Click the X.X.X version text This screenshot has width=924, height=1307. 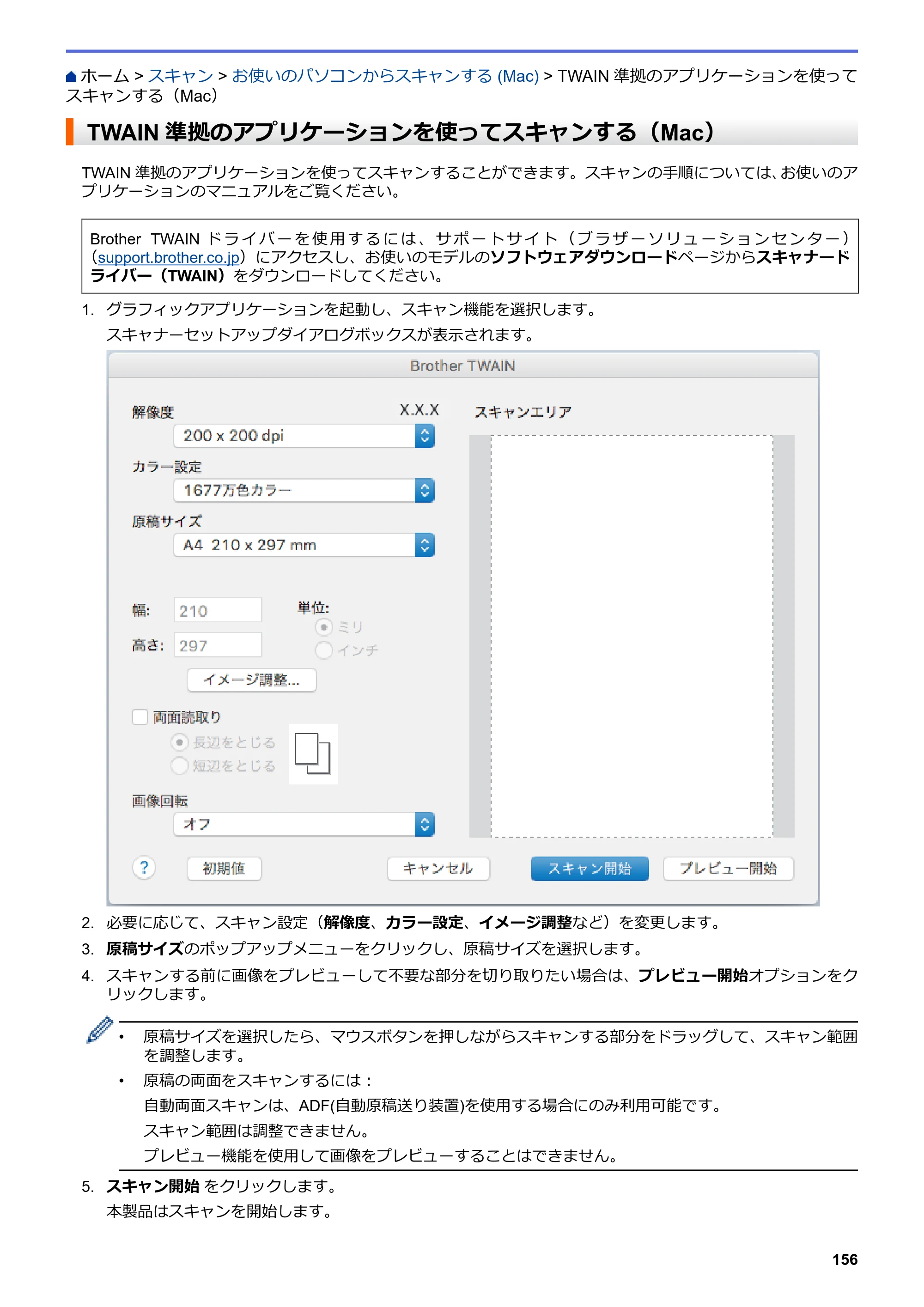[x=419, y=410]
